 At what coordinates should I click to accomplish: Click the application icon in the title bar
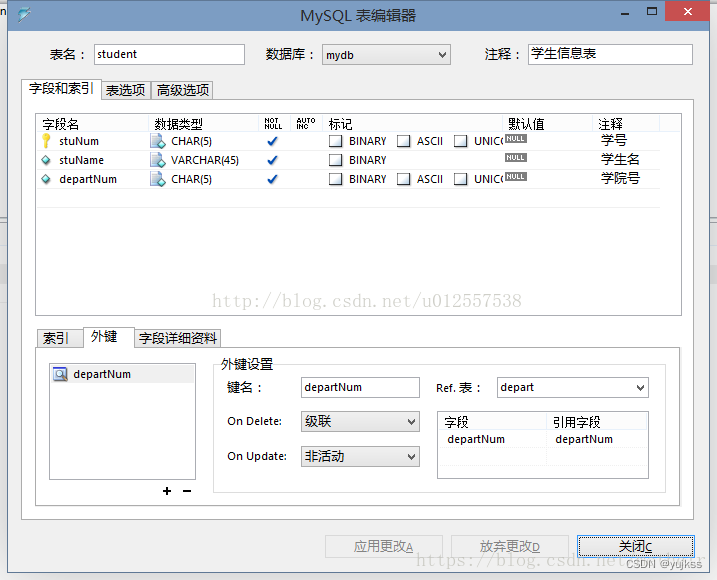[24, 15]
